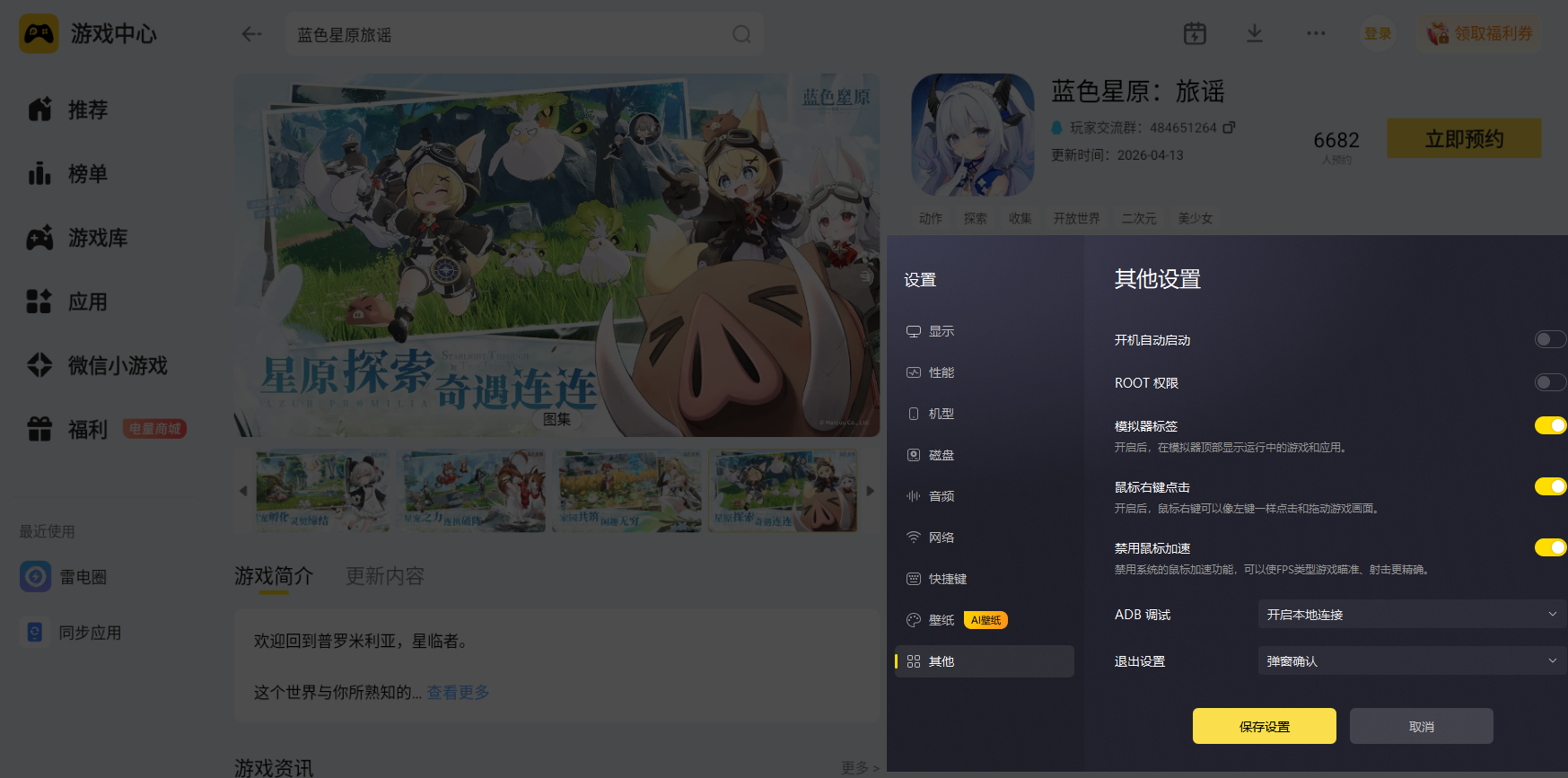Copy the player group number icon
1568x778 pixels.
point(1229,127)
